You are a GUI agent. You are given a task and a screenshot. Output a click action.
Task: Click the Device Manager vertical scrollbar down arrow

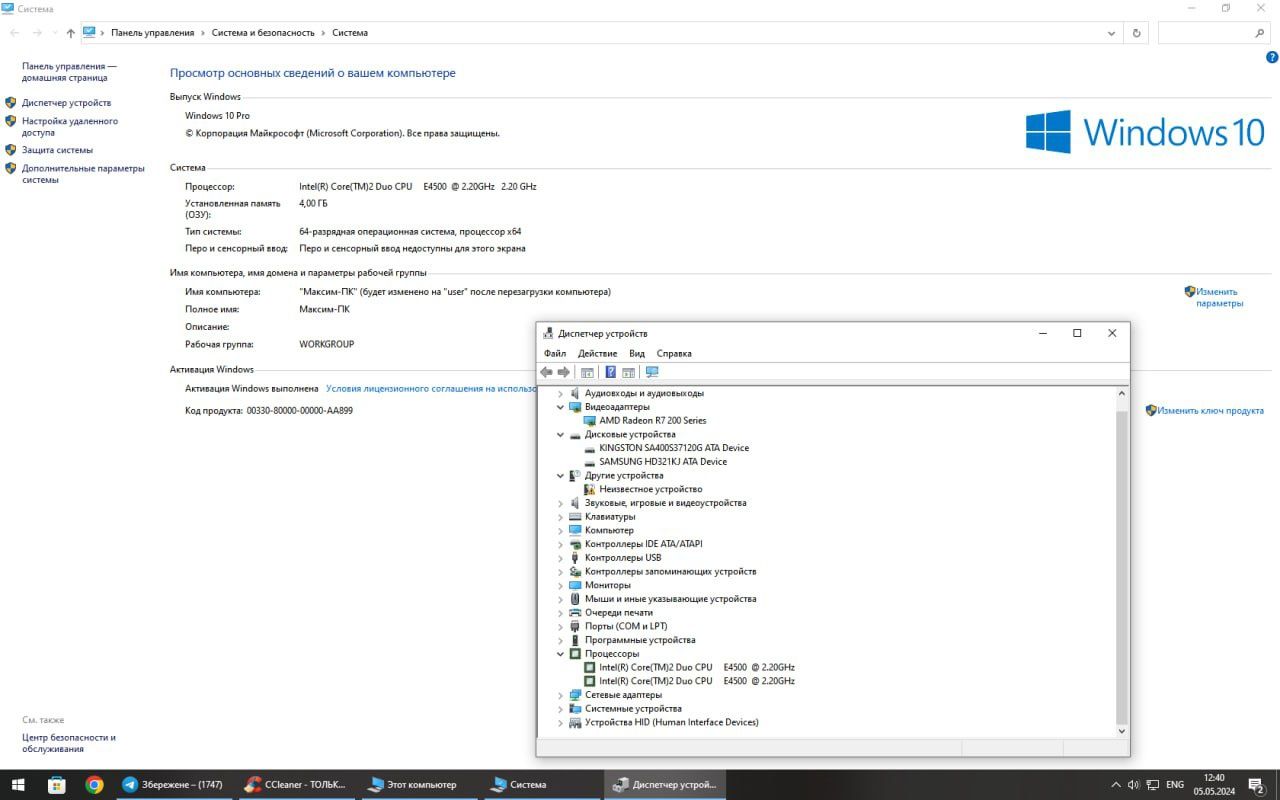[1122, 731]
